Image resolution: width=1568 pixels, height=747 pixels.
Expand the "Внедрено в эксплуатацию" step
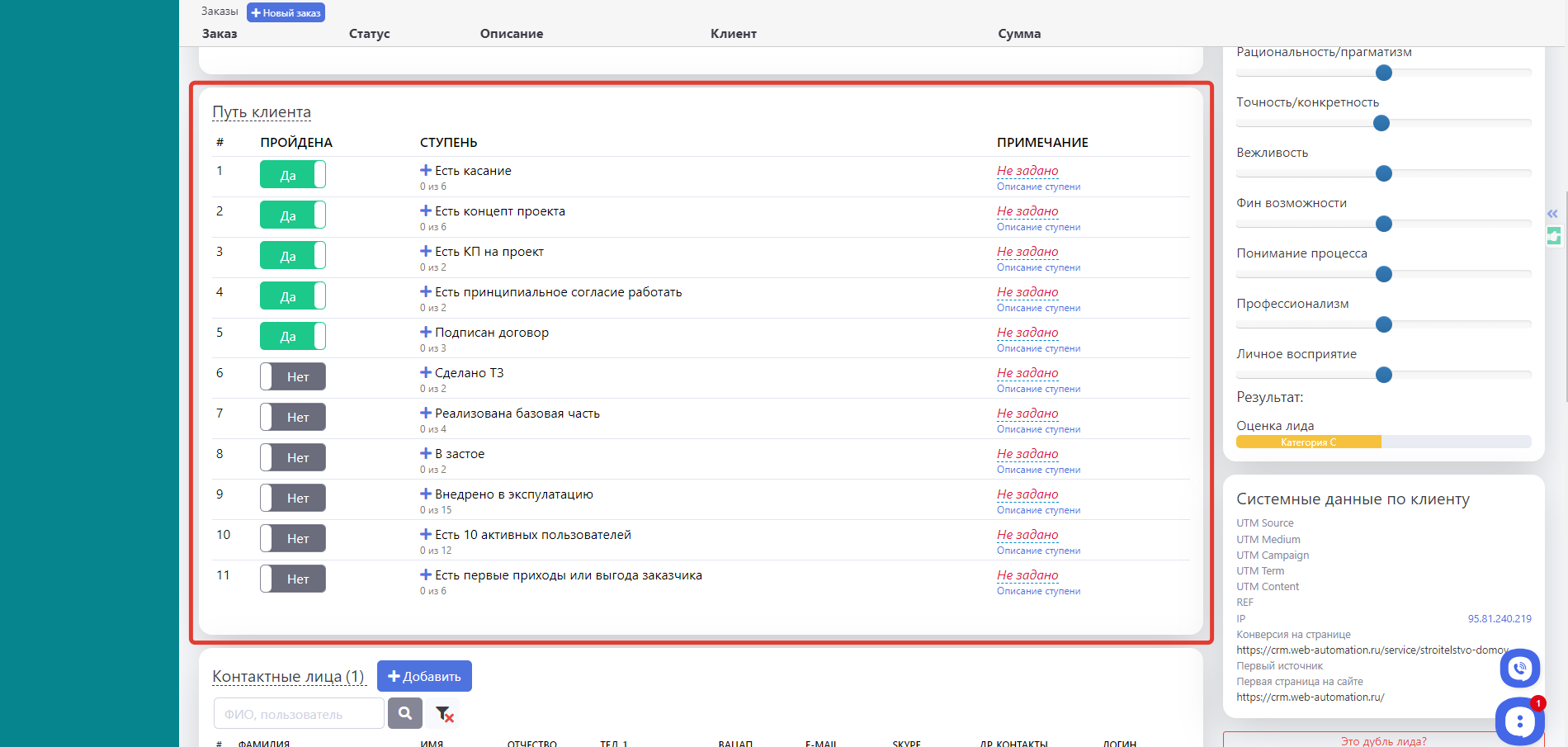(426, 494)
